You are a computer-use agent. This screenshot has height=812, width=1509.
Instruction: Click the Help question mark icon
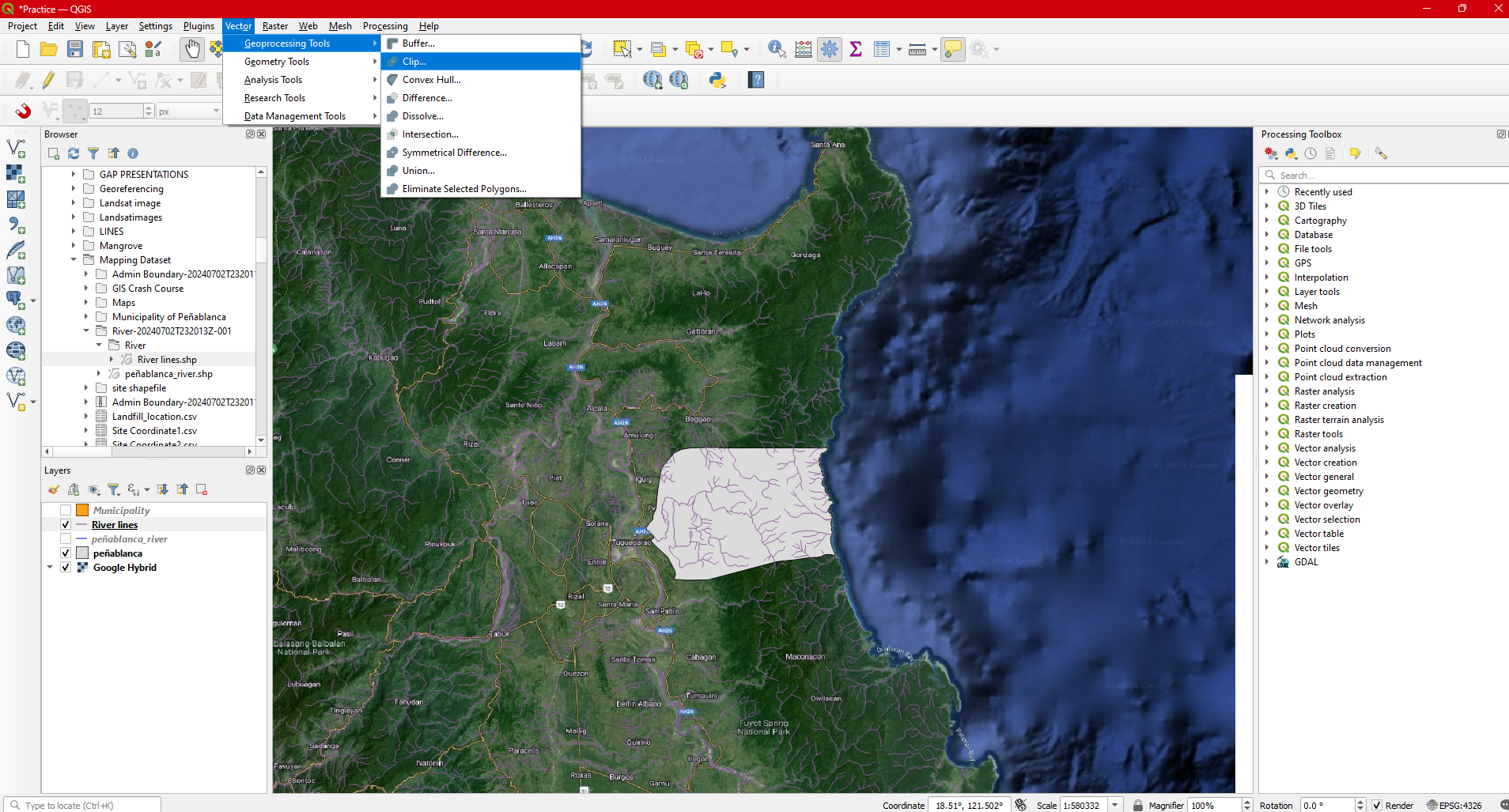(756, 80)
